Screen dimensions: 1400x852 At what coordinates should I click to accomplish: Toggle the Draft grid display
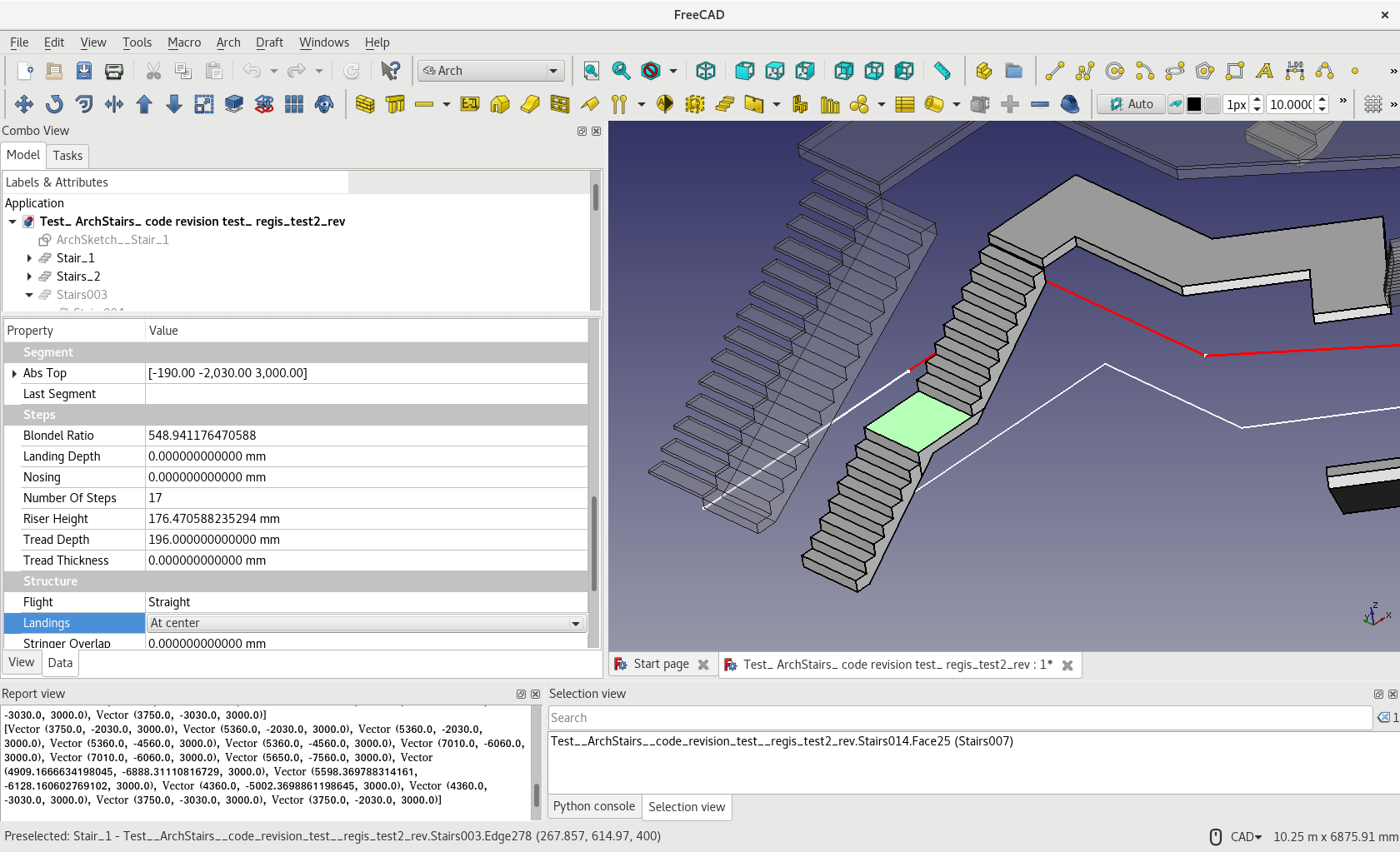(1372, 104)
